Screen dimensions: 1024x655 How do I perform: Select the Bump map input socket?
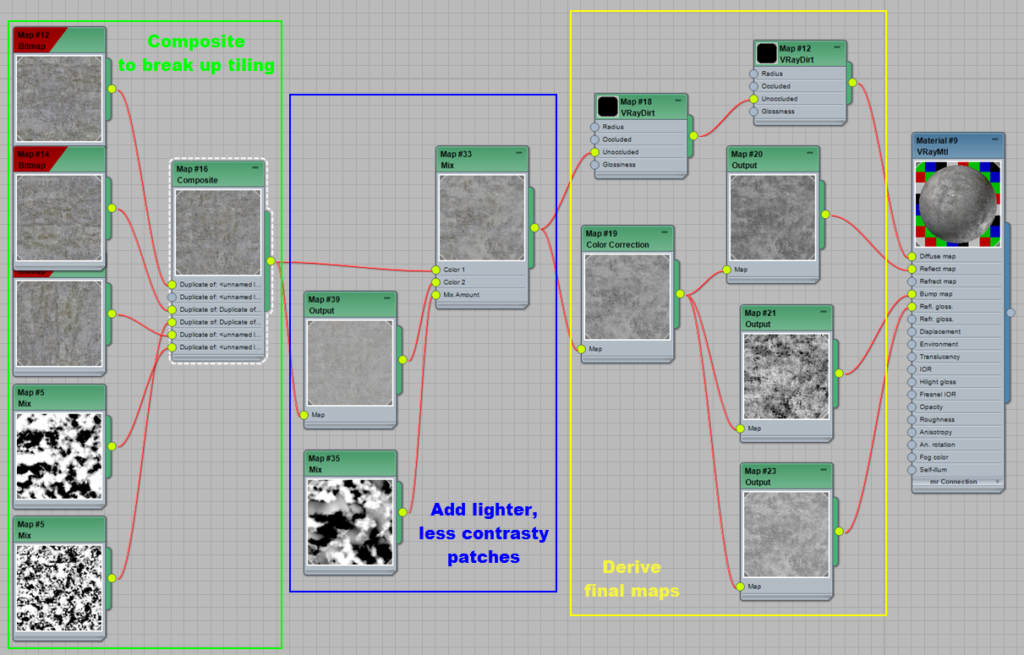pyautogui.click(x=912, y=294)
